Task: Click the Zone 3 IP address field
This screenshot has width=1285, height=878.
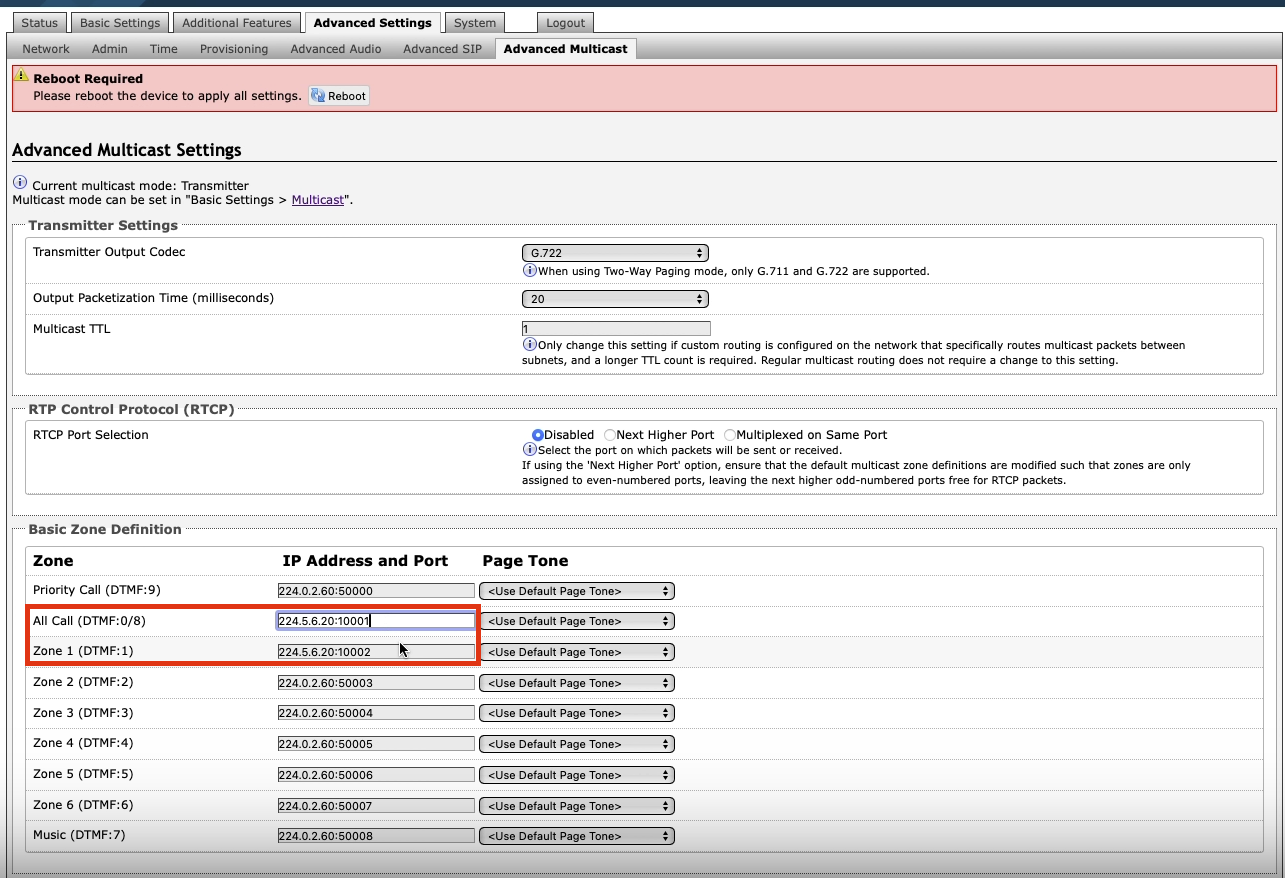Action: coord(376,713)
